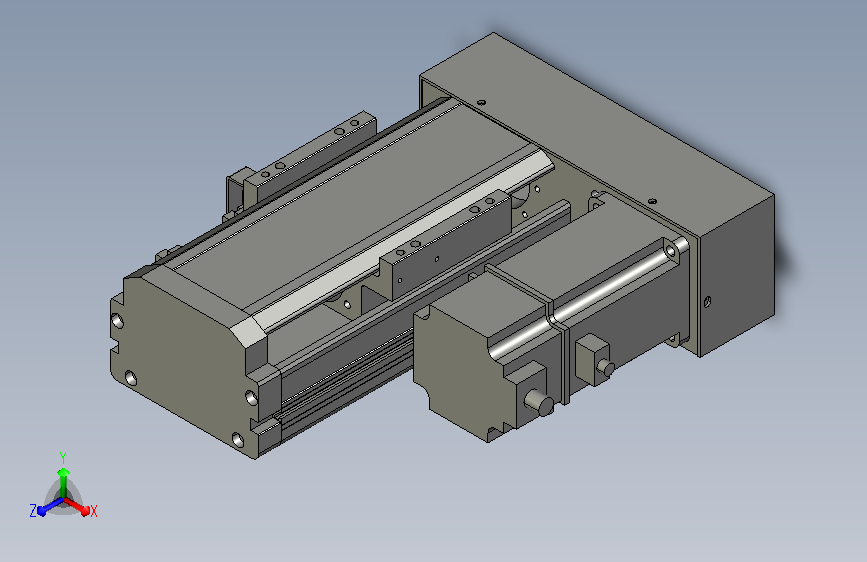Click the blue Z axis of the triad
The width and height of the screenshot is (867, 562).
click(50, 507)
